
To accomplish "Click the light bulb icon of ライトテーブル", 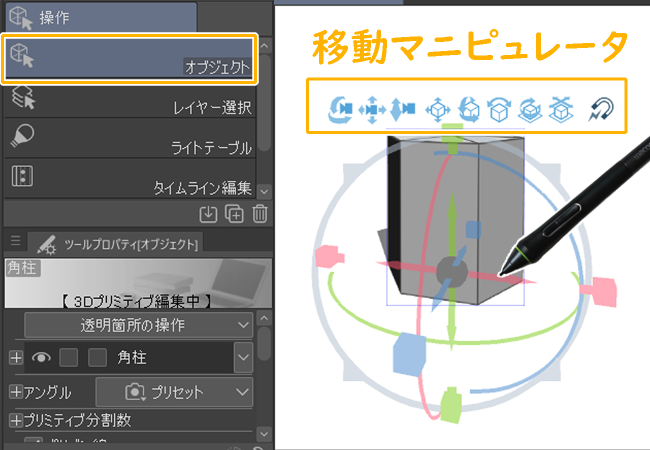I will pyautogui.click(x=22, y=135).
